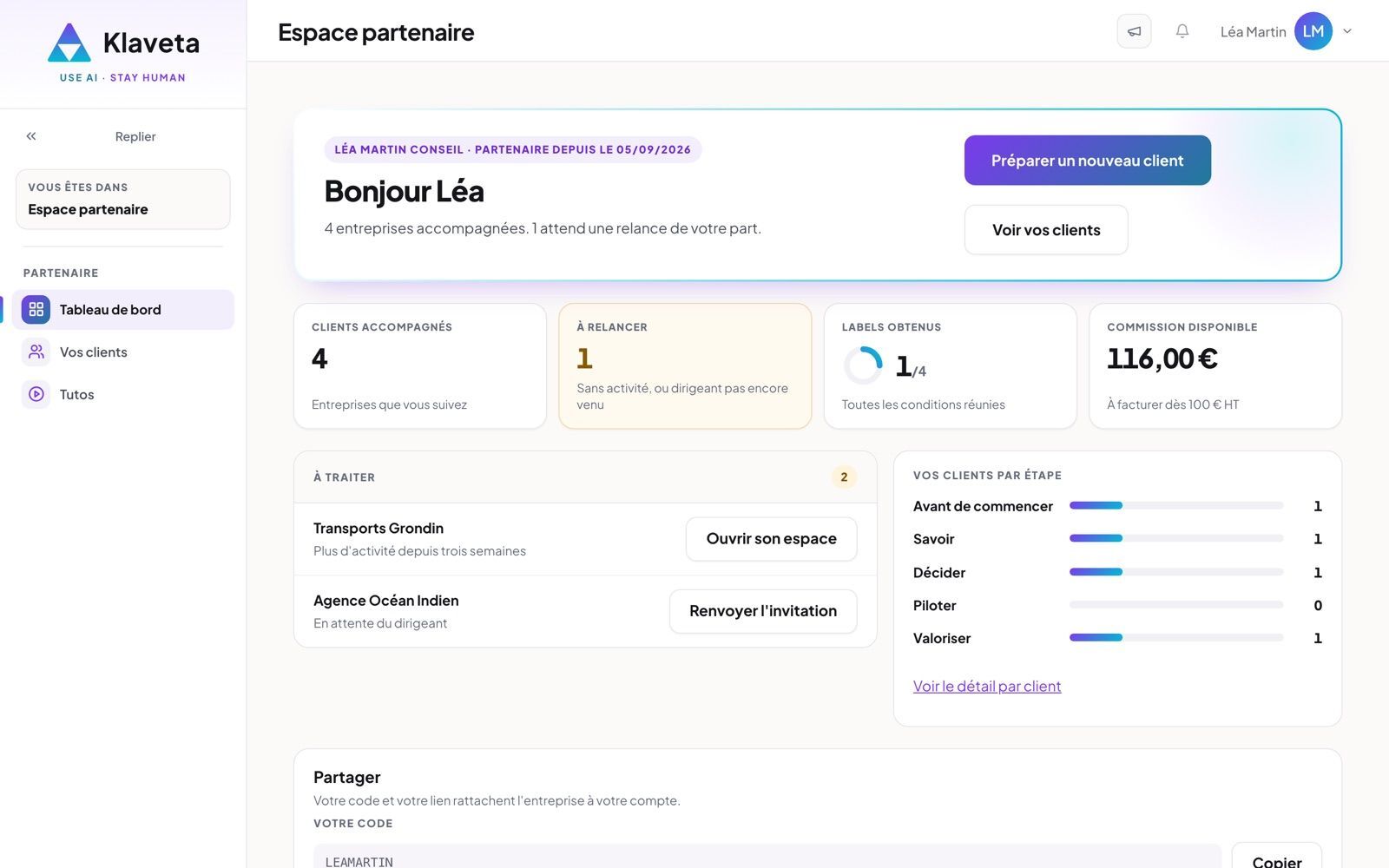
Task: Click the Décider stage label
Action: coord(939,573)
